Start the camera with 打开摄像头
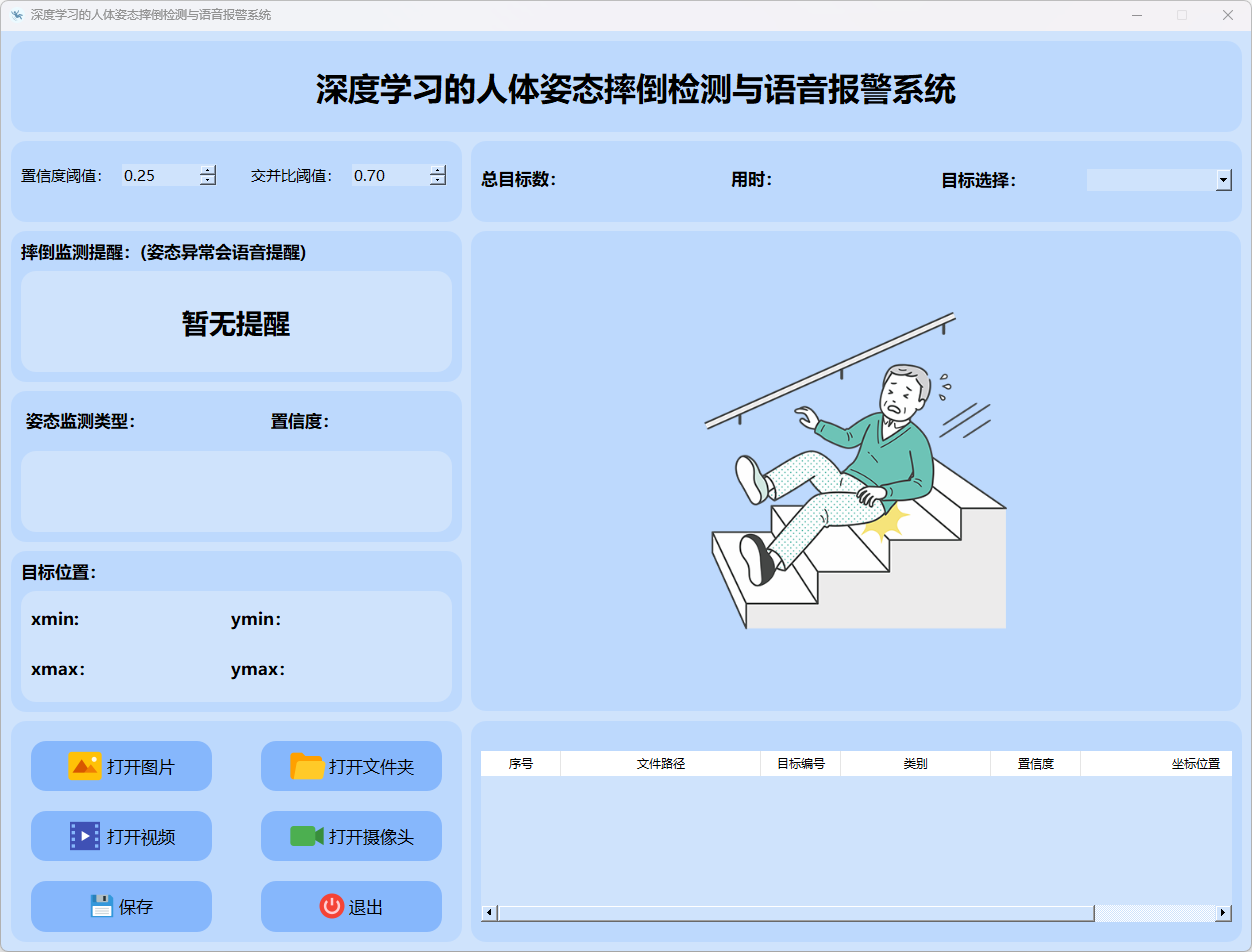Image resolution: width=1252 pixels, height=952 pixels. (351, 836)
